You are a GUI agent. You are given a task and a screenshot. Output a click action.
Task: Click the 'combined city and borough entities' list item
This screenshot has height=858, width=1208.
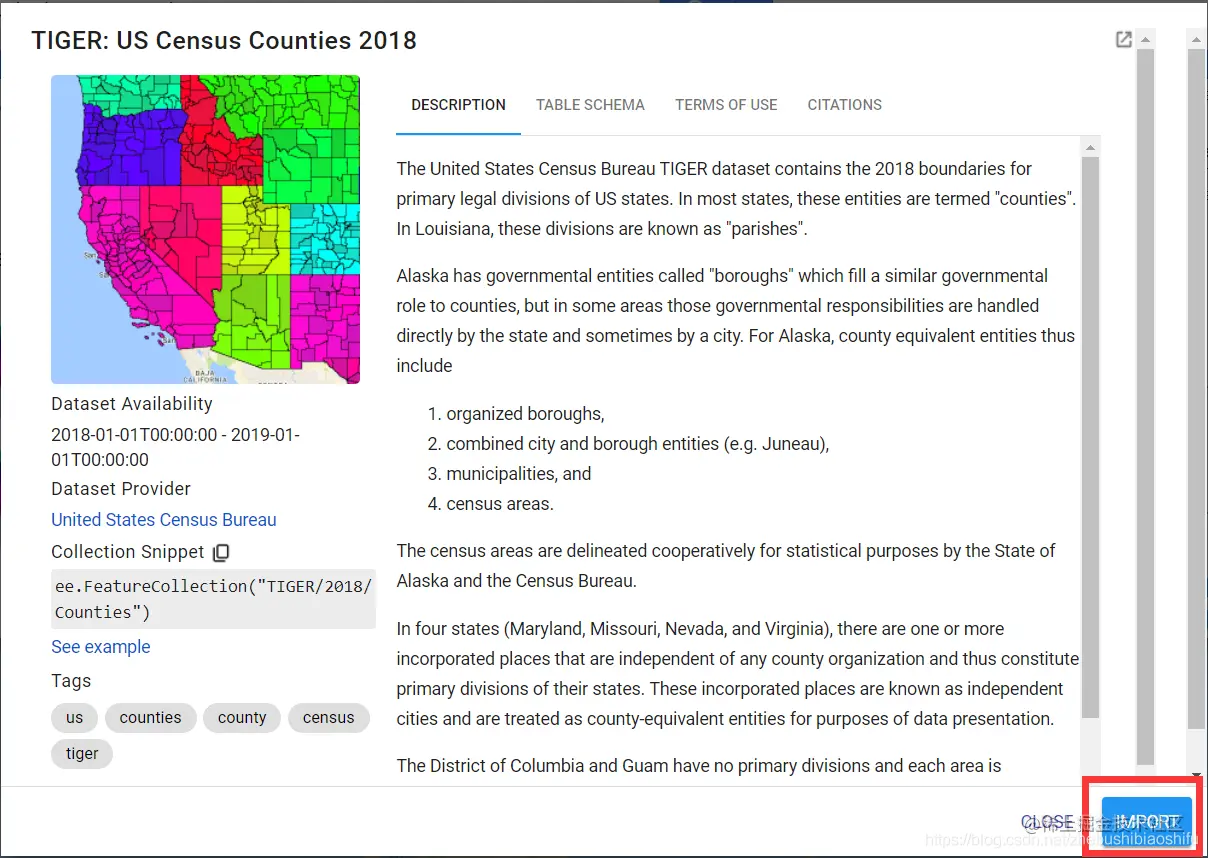pos(638,444)
